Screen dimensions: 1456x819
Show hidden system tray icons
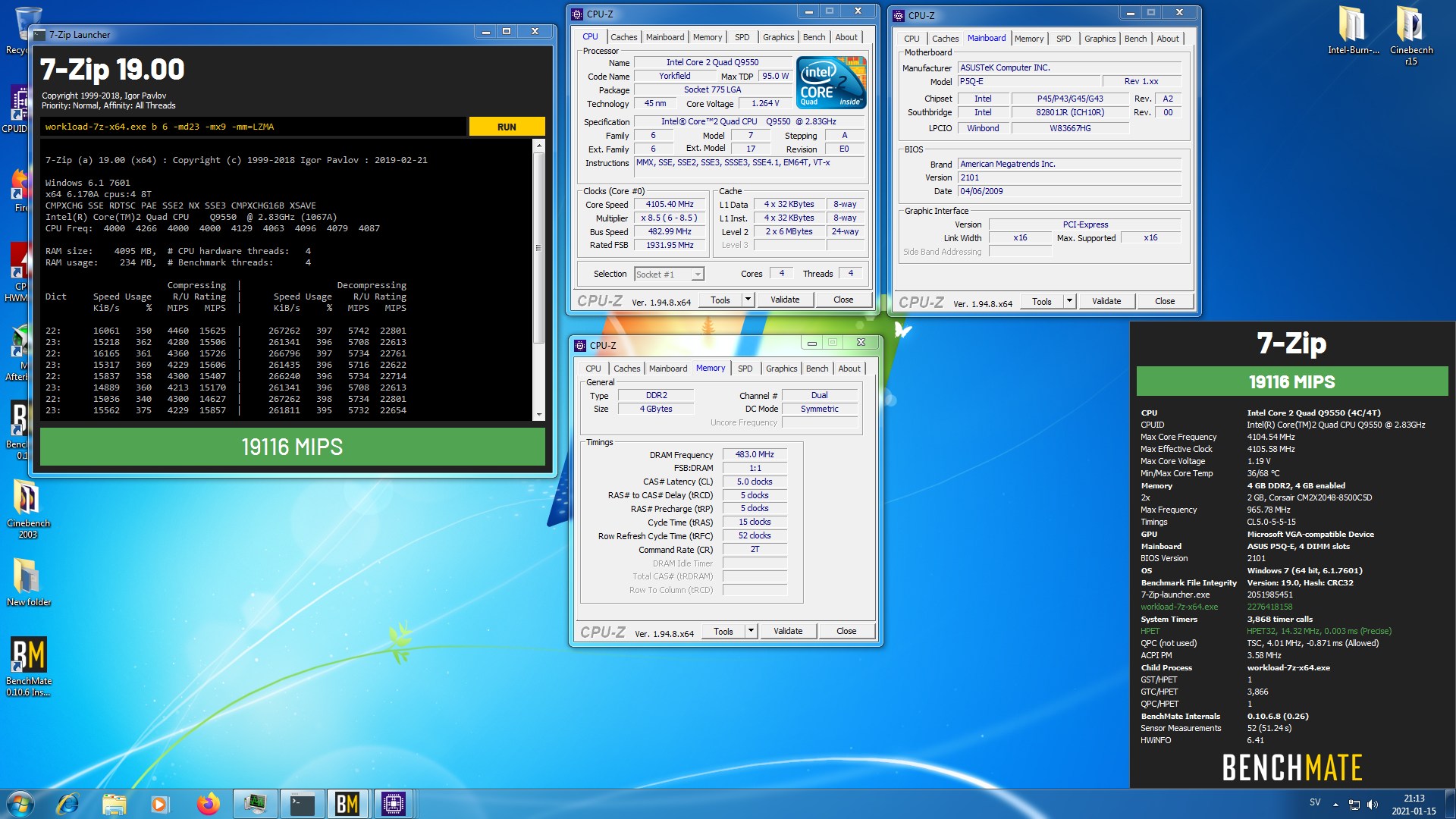(1335, 805)
